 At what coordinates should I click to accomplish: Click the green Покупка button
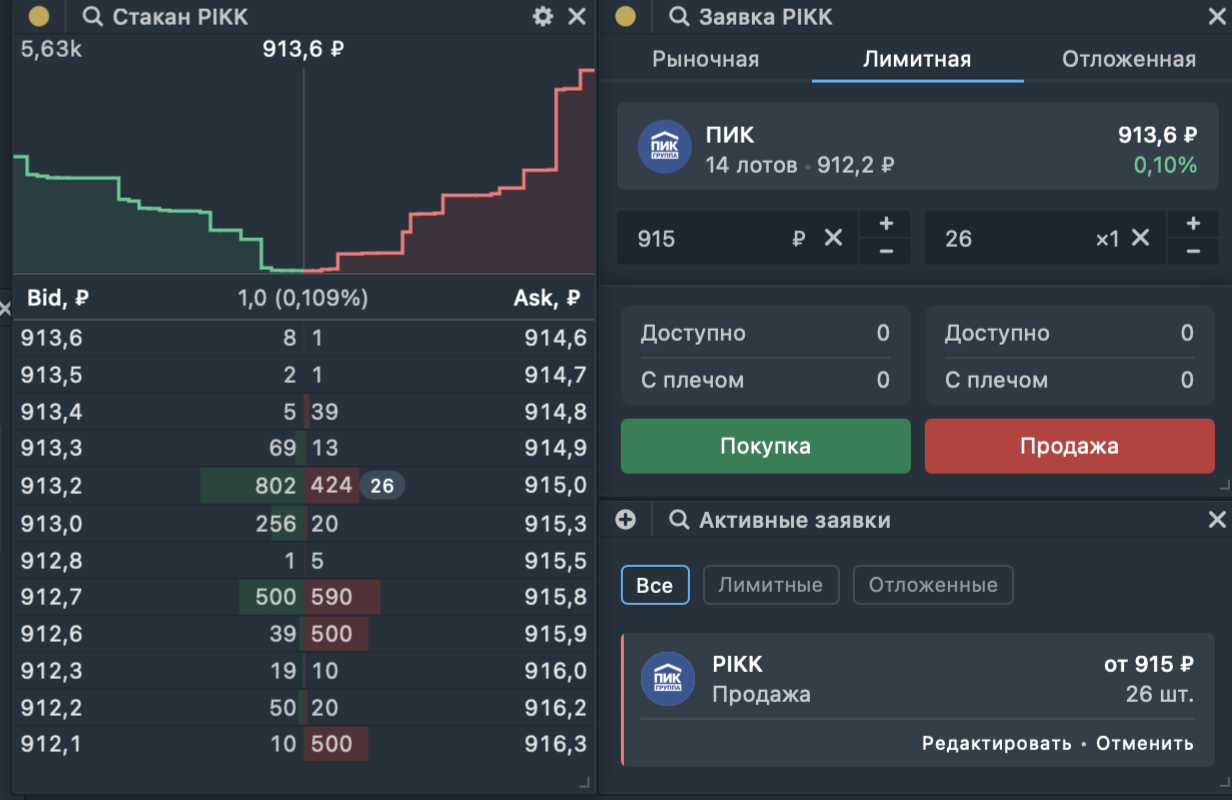766,446
